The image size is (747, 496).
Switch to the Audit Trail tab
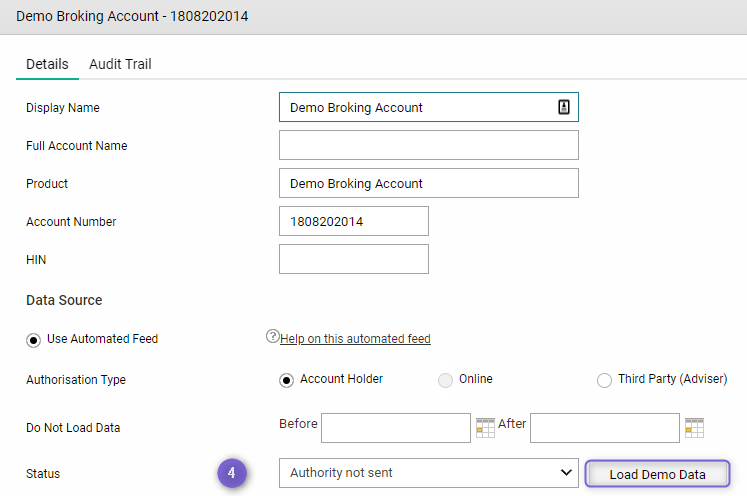coord(120,64)
